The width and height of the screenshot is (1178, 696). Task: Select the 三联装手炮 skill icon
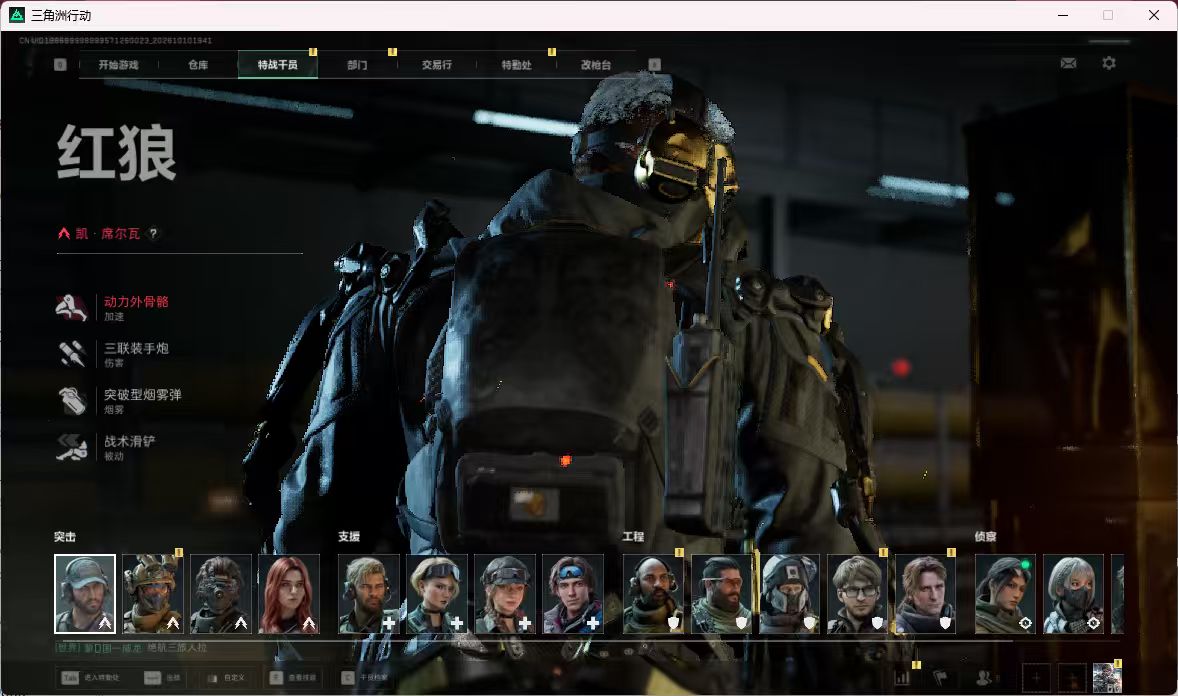[72, 354]
